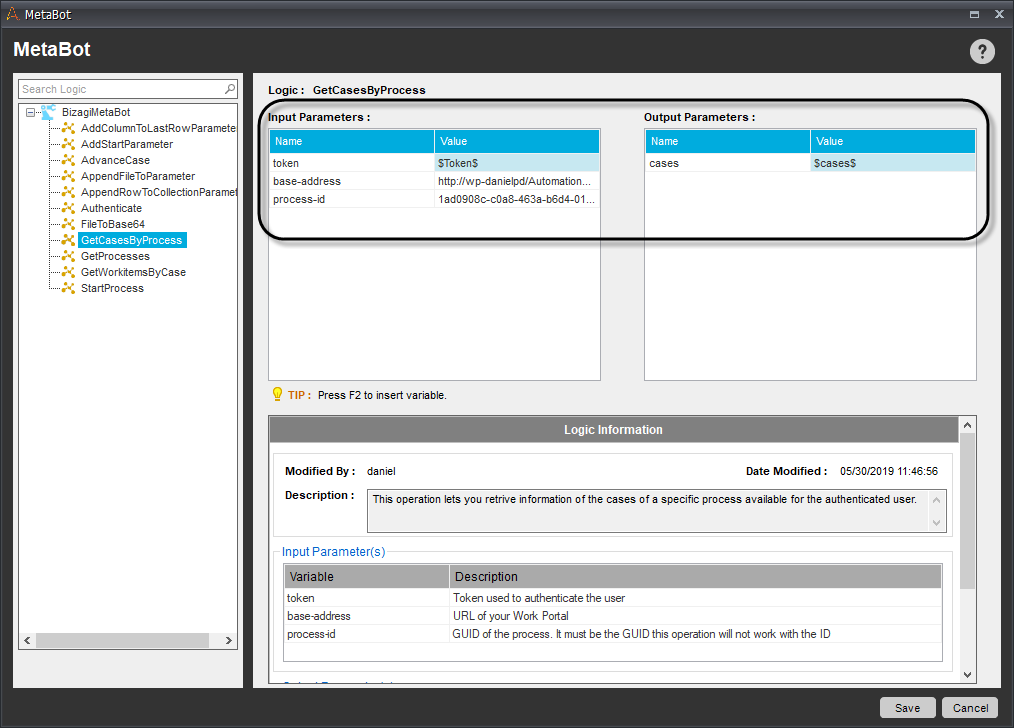1014x728 pixels.
Task: Select FileToBase64 logic item
Action: [x=113, y=224]
